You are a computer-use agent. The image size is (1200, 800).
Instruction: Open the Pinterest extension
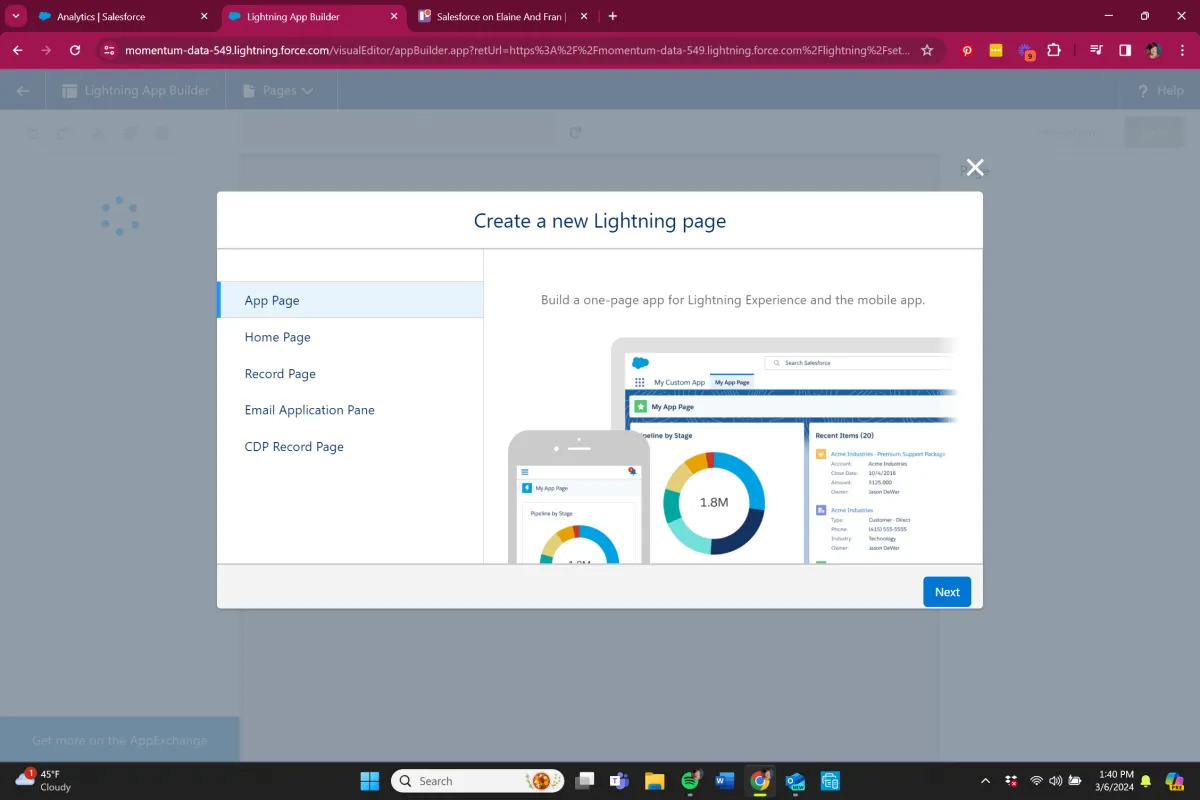[967, 50]
